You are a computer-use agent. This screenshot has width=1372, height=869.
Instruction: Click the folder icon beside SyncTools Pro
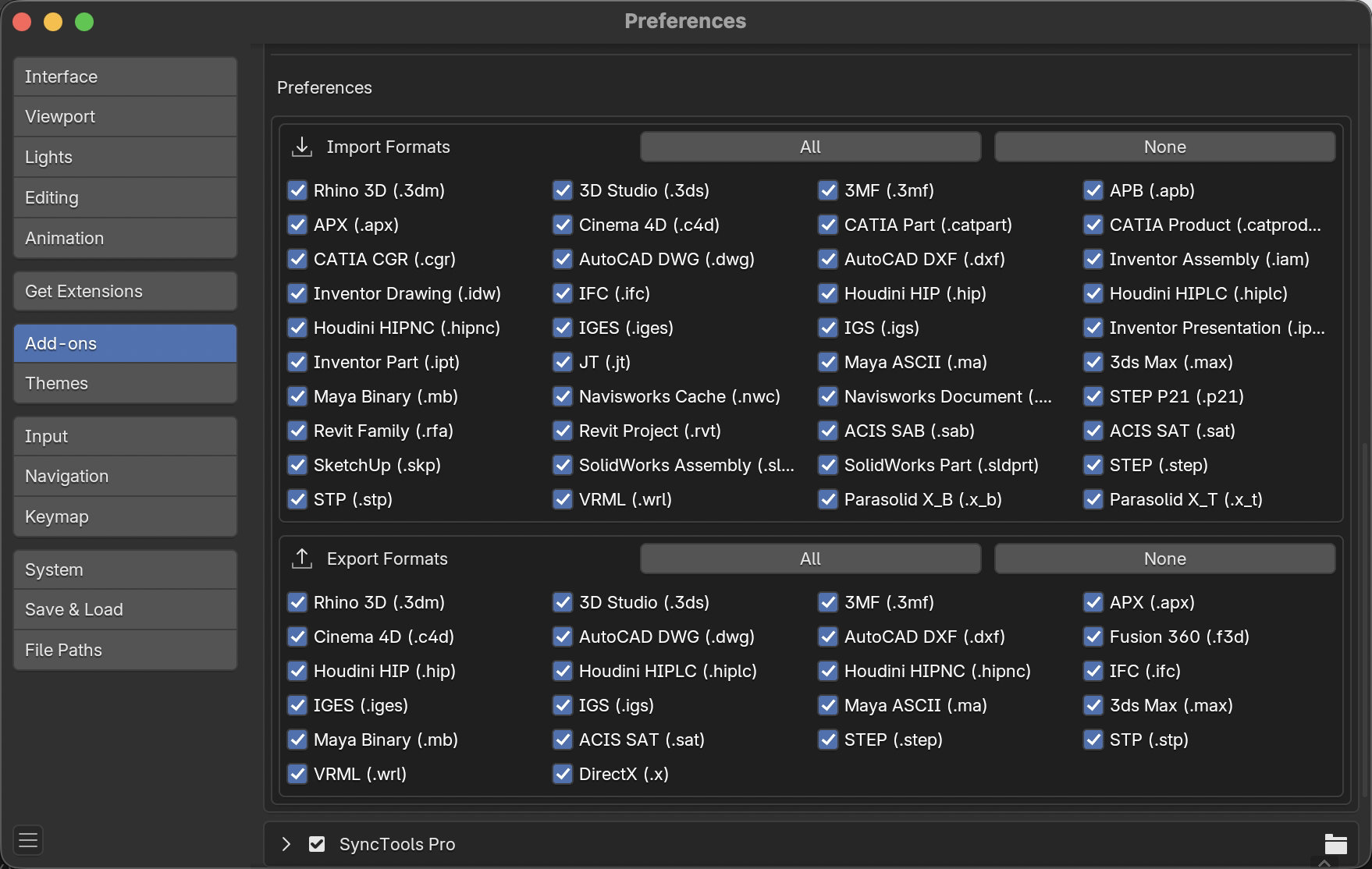[x=1335, y=844]
